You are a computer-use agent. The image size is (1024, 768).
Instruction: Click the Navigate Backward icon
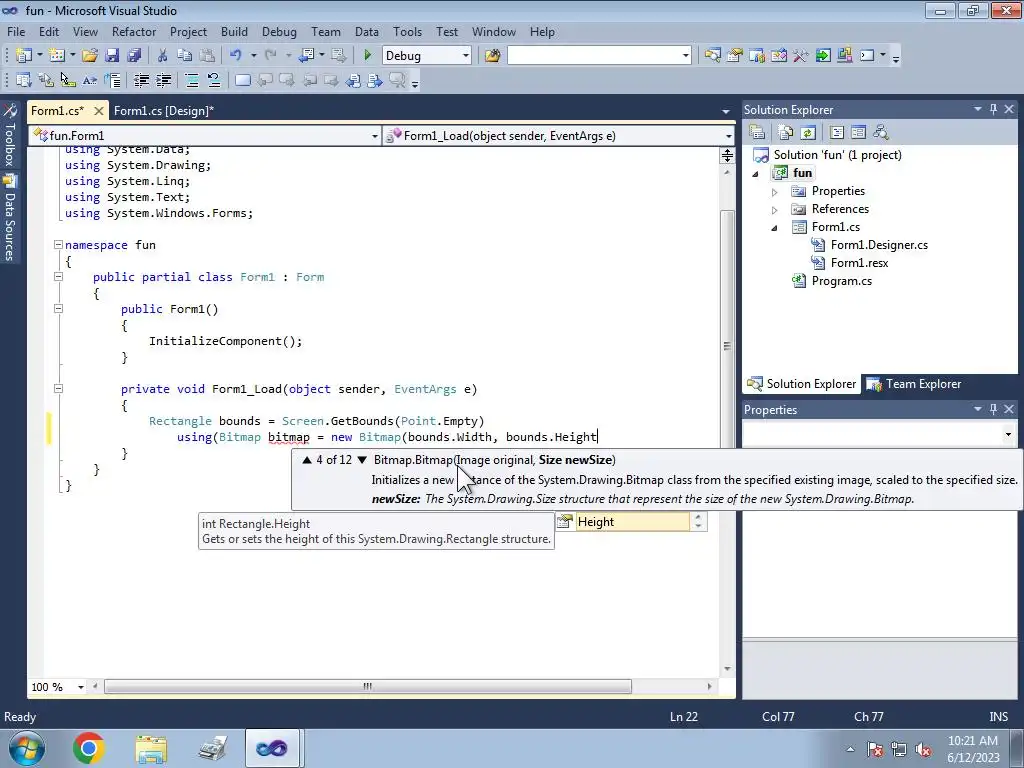pyautogui.click(x=307, y=56)
